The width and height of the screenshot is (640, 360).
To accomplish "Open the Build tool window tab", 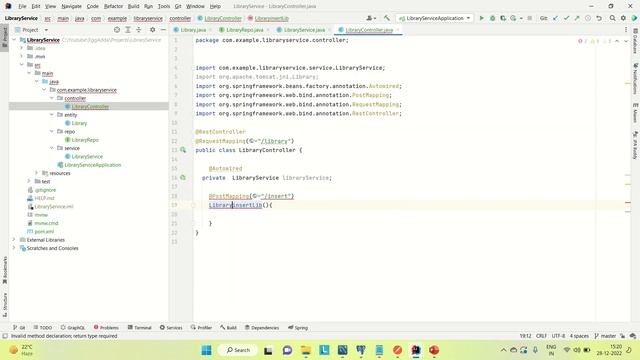I will coord(229,327).
